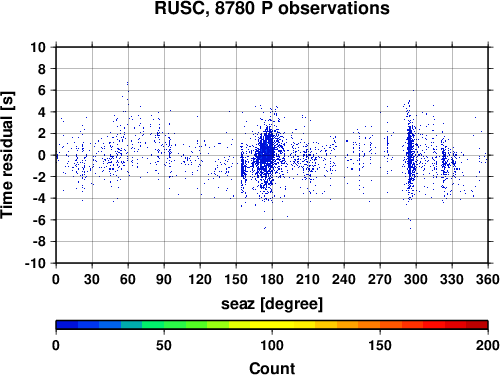This screenshot has height=375, width=500.
Task: Click the 'seaz [degree]' axis label
Action: coord(272,304)
